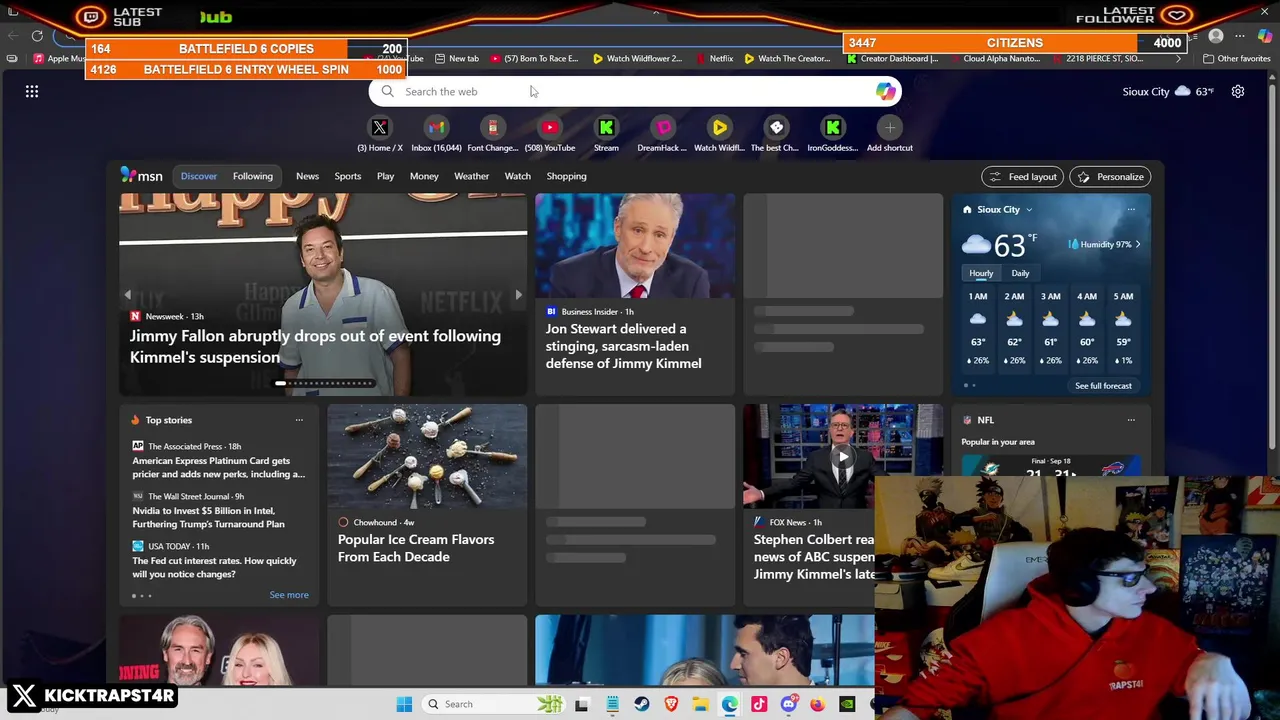Open the NVIDIA app from the taskbar

(x=847, y=704)
